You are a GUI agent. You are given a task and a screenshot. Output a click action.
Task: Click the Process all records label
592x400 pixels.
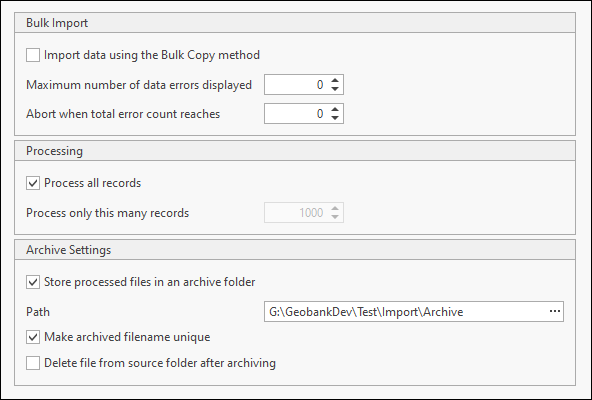click(x=92, y=183)
